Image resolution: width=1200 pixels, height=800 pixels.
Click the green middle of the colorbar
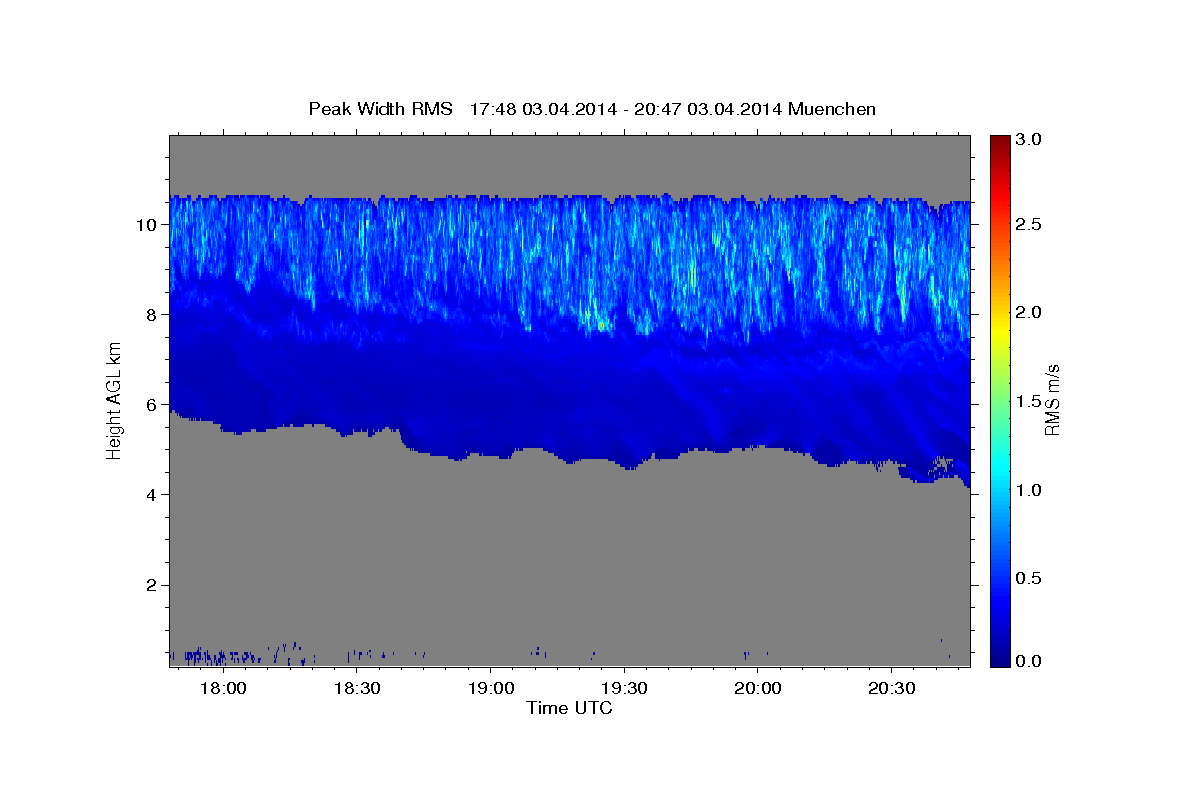coord(999,400)
